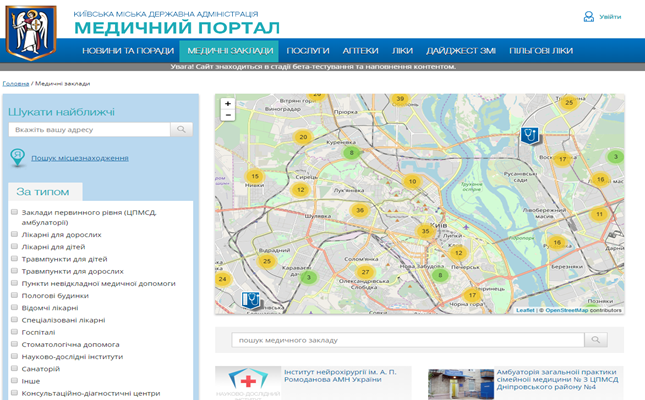This screenshot has width=645, height=400.
Task: Open map cluster 25 near Vidradnyi
Action: [x=267, y=261]
